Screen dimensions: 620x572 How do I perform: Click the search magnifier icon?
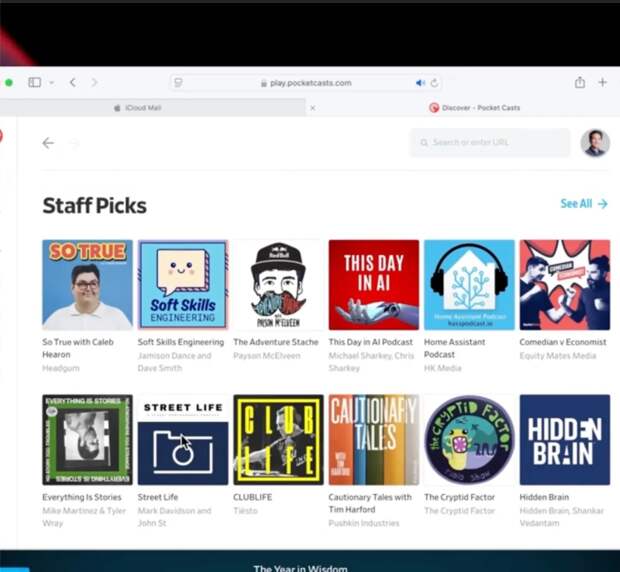point(424,142)
